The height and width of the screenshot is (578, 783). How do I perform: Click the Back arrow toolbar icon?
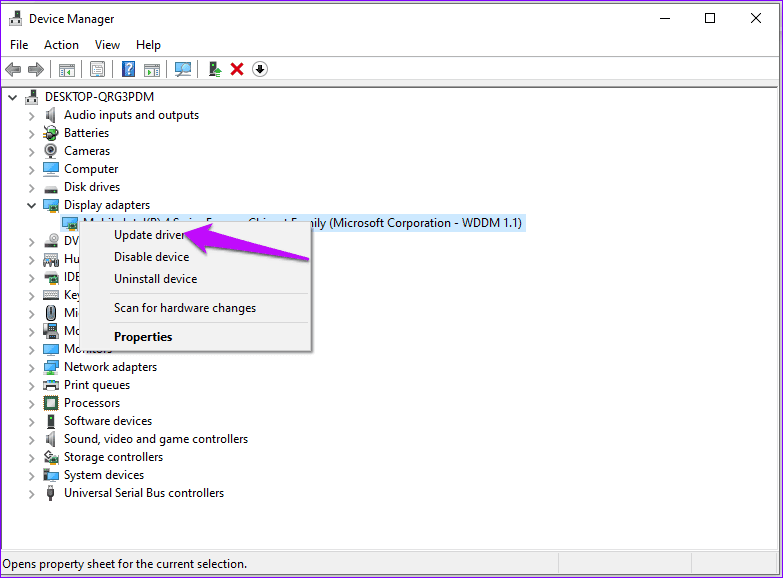click(x=13, y=69)
